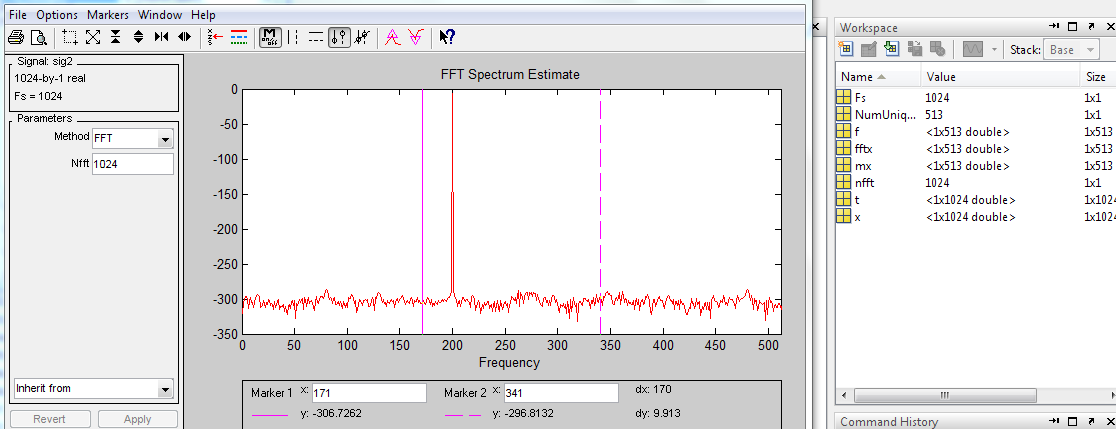
Task: Select Vertical markers with tracking
Action: (x=339, y=37)
